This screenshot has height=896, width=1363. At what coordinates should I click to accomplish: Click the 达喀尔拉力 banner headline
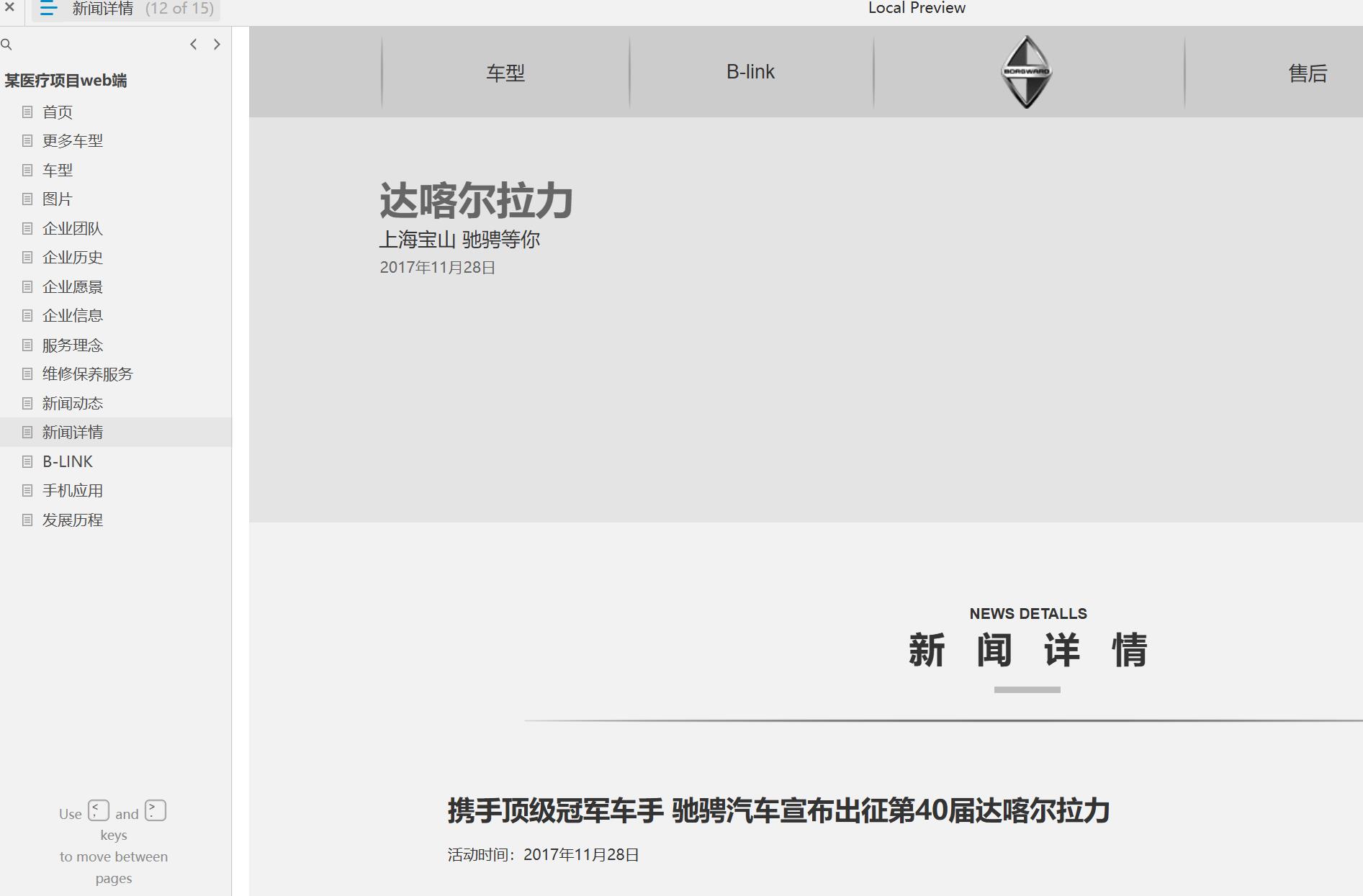pos(476,200)
